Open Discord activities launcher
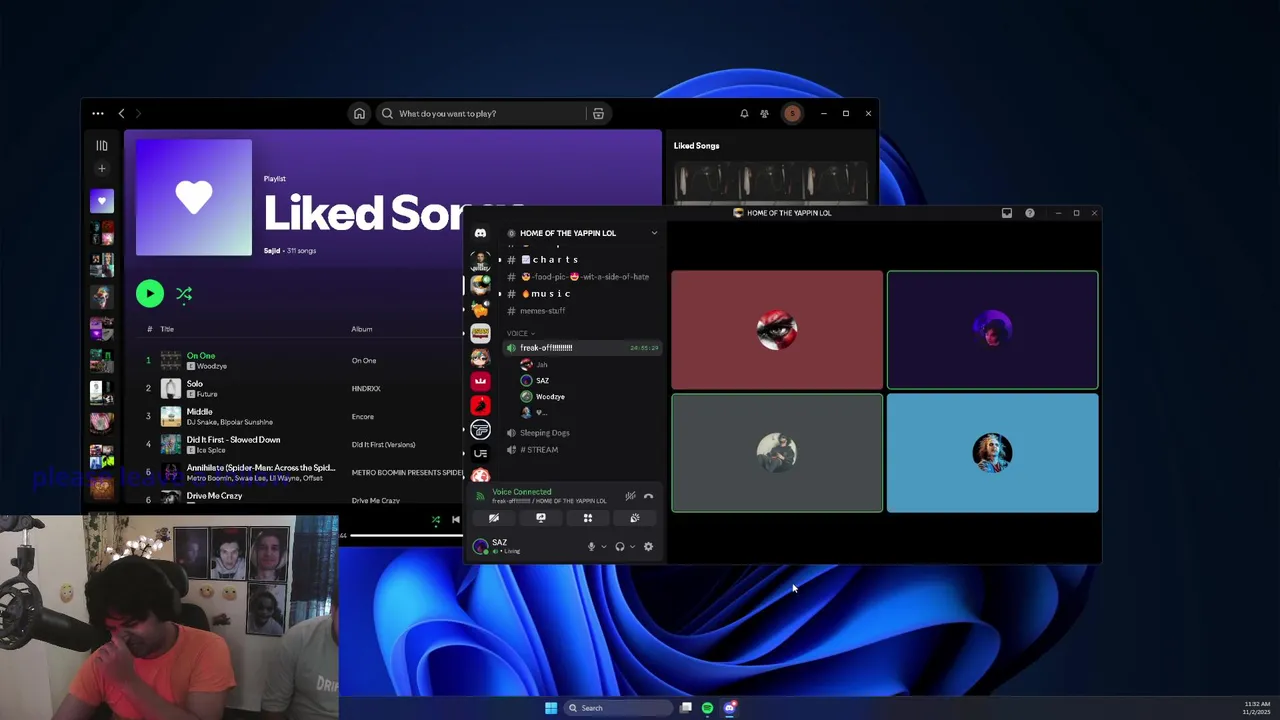The width and height of the screenshot is (1280, 720). click(x=588, y=518)
